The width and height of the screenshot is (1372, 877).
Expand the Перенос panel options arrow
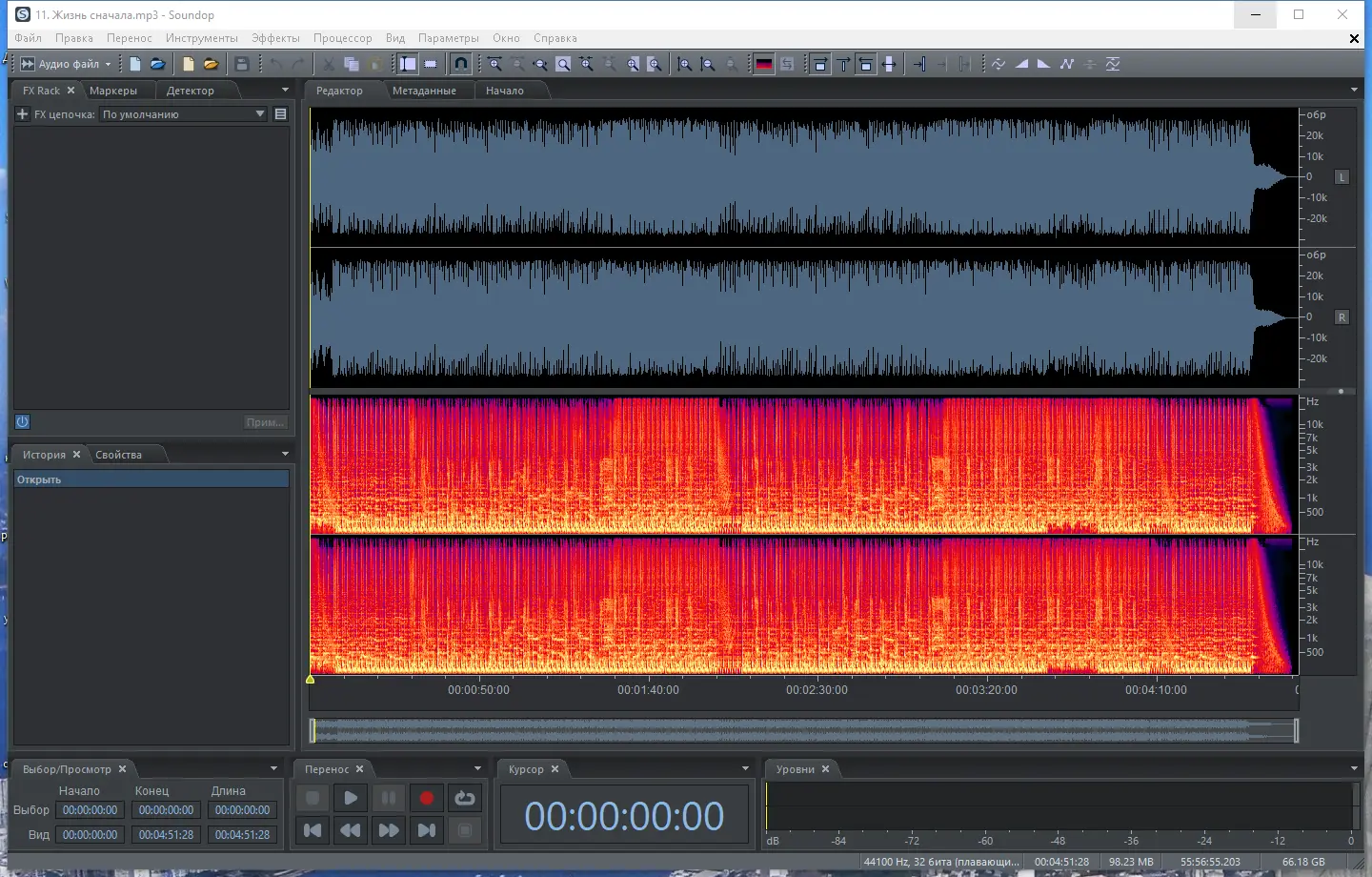coord(477,769)
